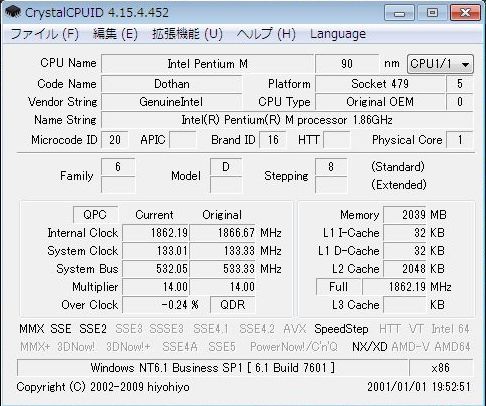
Task: Click the SpeedStep feature label
Action: pyautogui.click(x=341, y=329)
